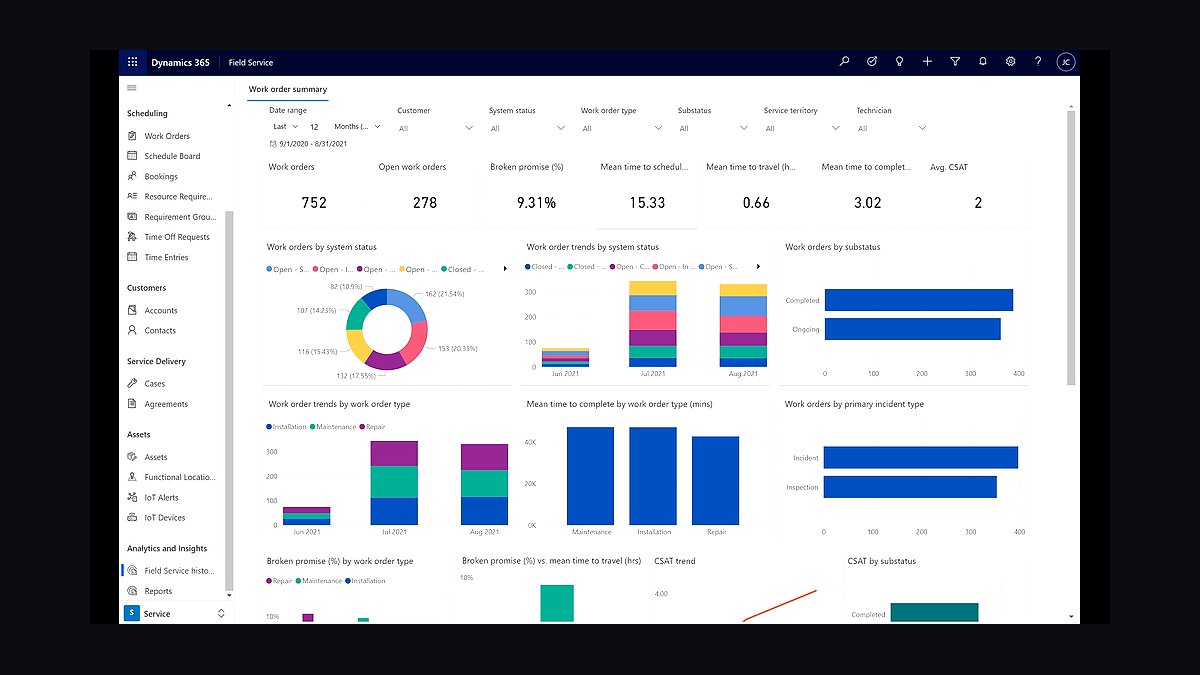
Task: Click the Completed bar in substatus chart
Action: (x=919, y=300)
